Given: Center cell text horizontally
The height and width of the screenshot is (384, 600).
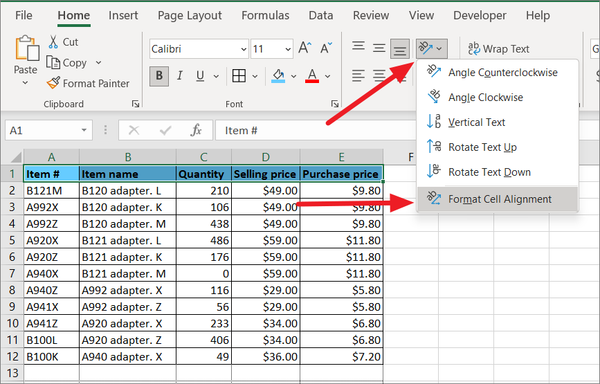Looking at the screenshot, I should coord(379,76).
